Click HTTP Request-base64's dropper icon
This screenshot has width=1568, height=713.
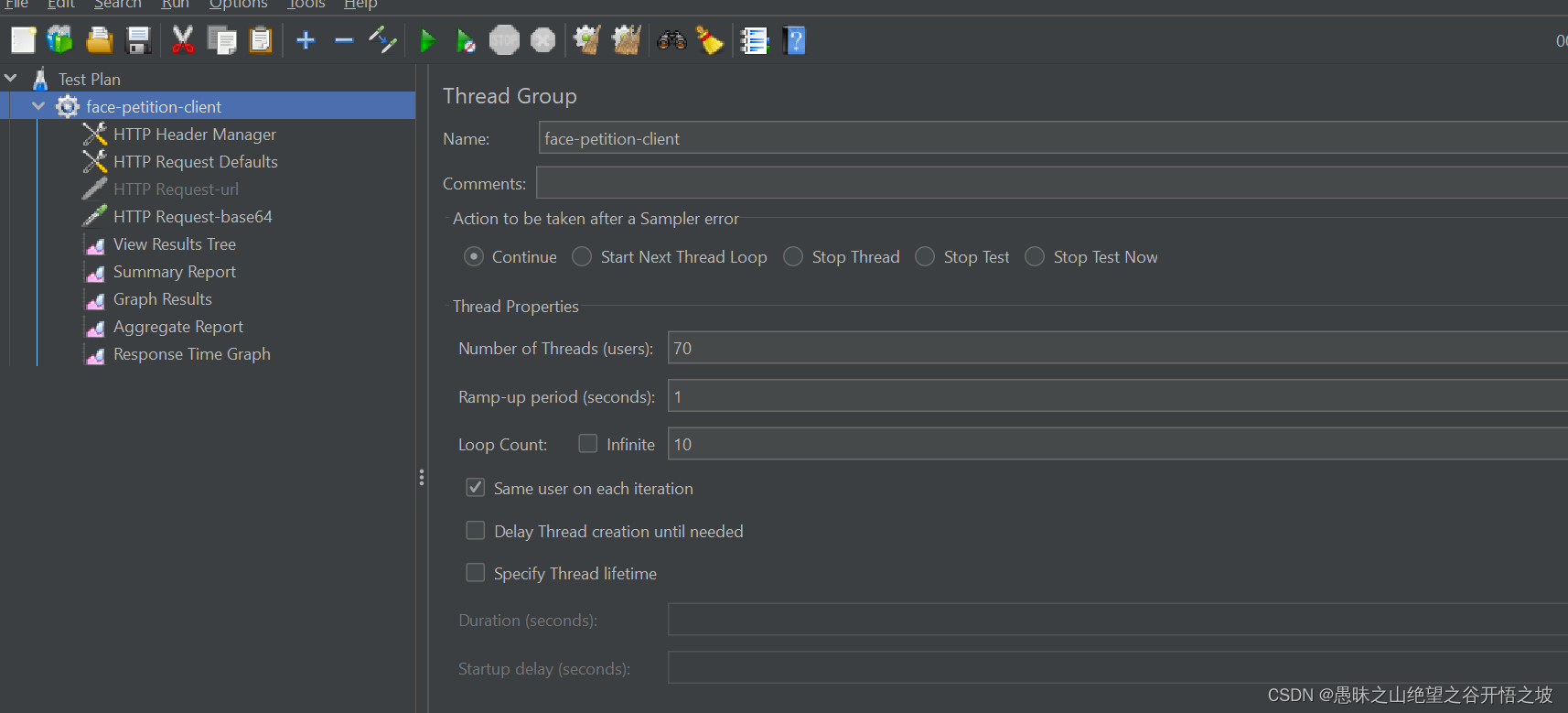click(x=94, y=216)
